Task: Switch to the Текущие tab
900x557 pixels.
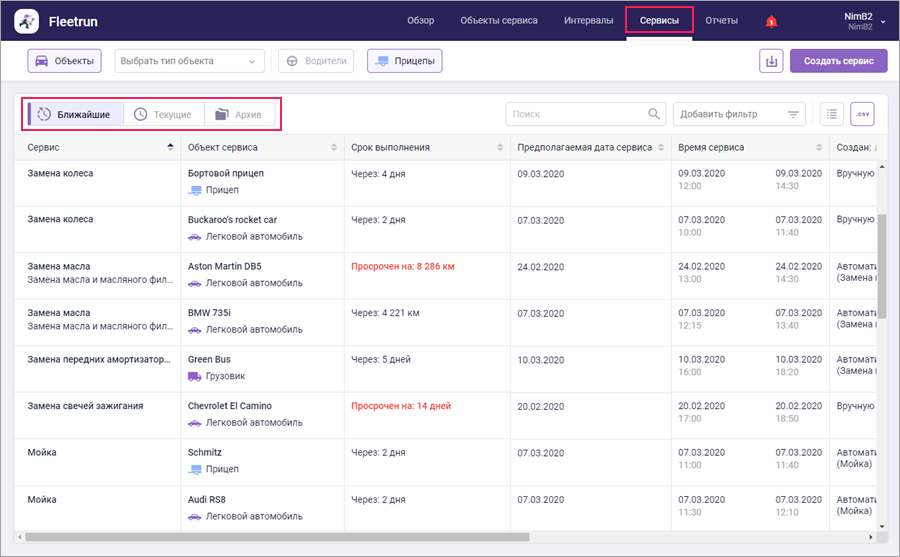Action: pyautogui.click(x=164, y=114)
